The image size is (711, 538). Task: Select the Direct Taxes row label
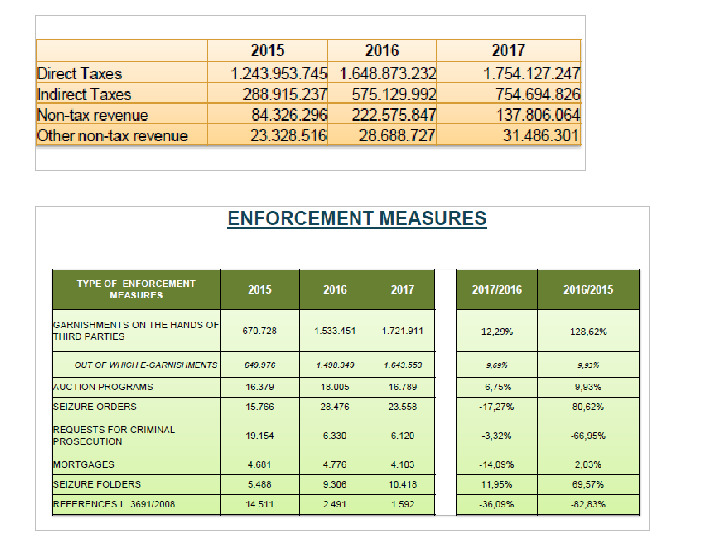[x=80, y=73]
